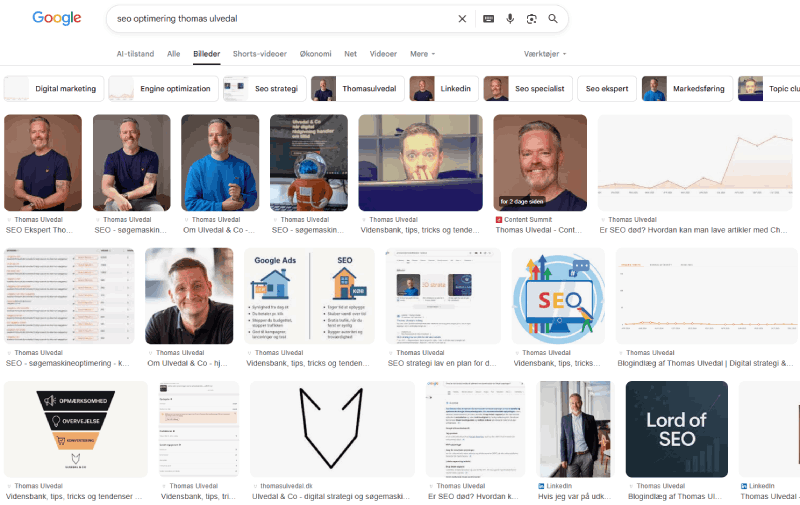Open the fox outline logo image
This screenshot has width=800, height=505.
pyautogui.click(x=332, y=429)
